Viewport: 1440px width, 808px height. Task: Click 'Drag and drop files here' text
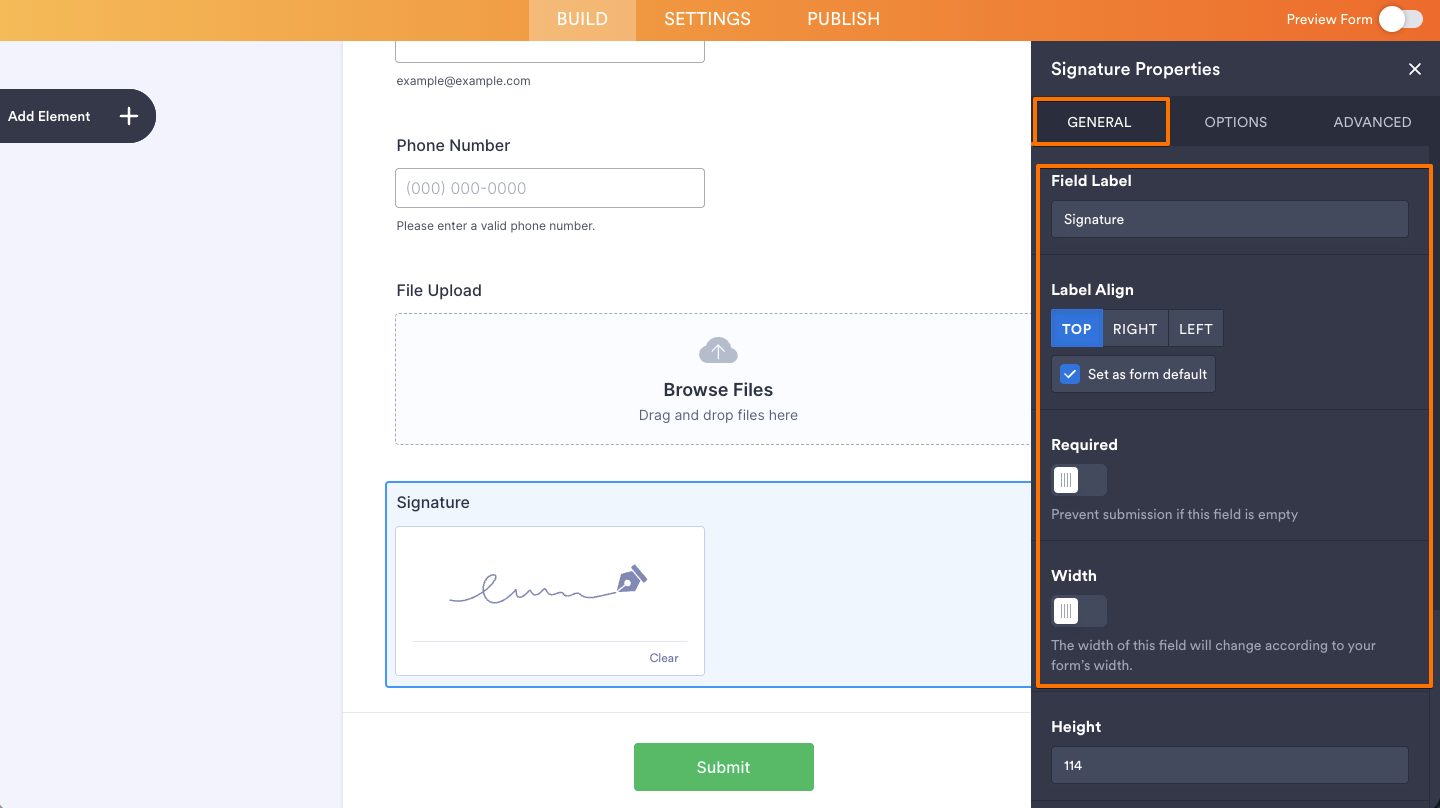tap(718, 415)
